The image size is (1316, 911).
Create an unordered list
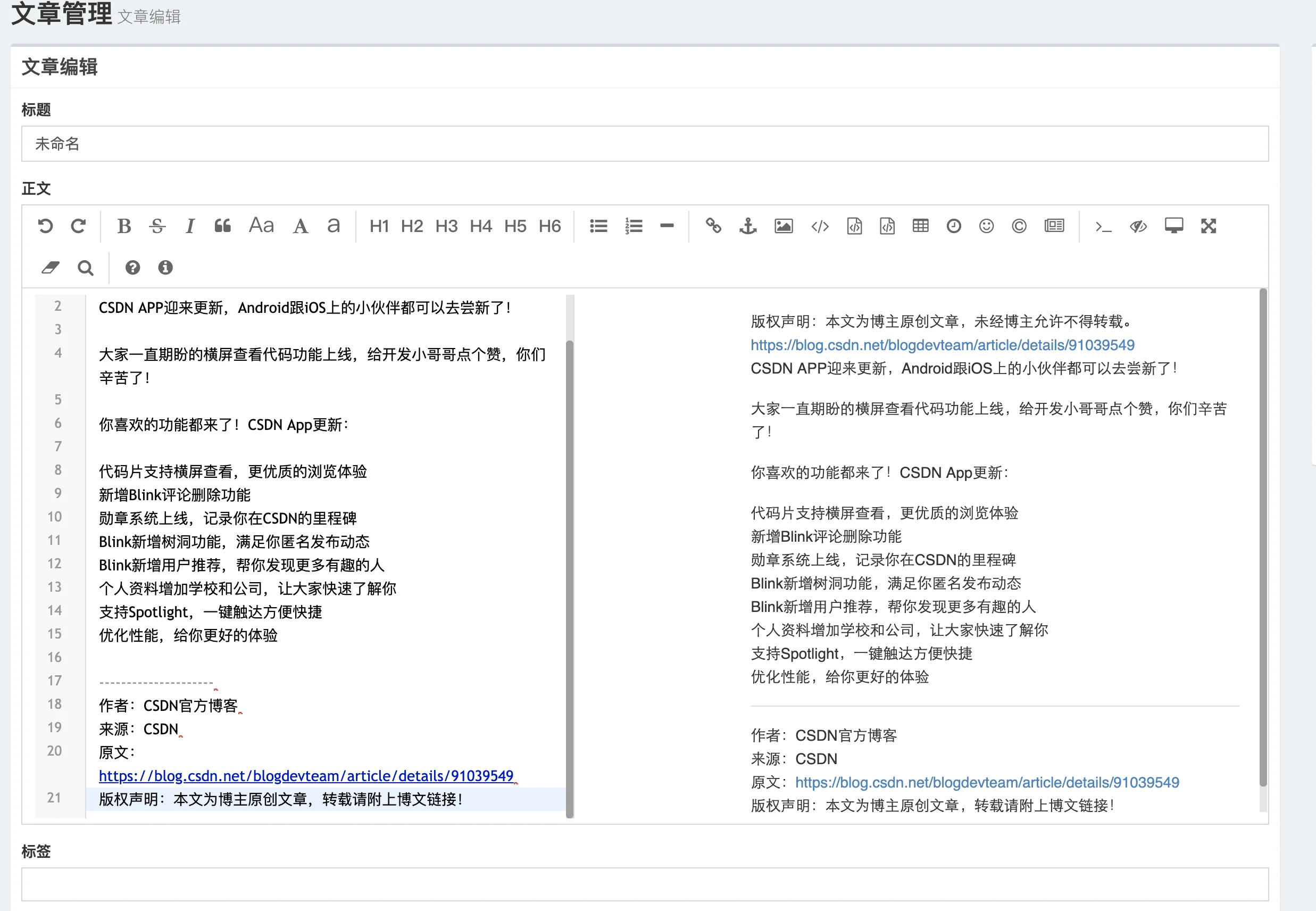(598, 226)
